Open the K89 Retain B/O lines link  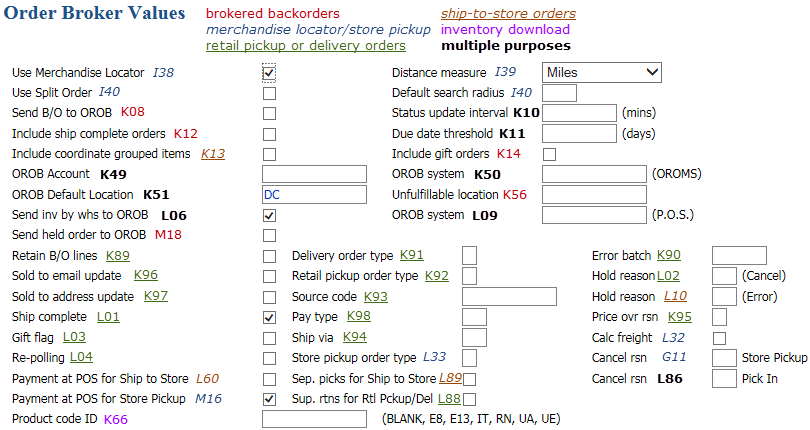pos(118,256)
